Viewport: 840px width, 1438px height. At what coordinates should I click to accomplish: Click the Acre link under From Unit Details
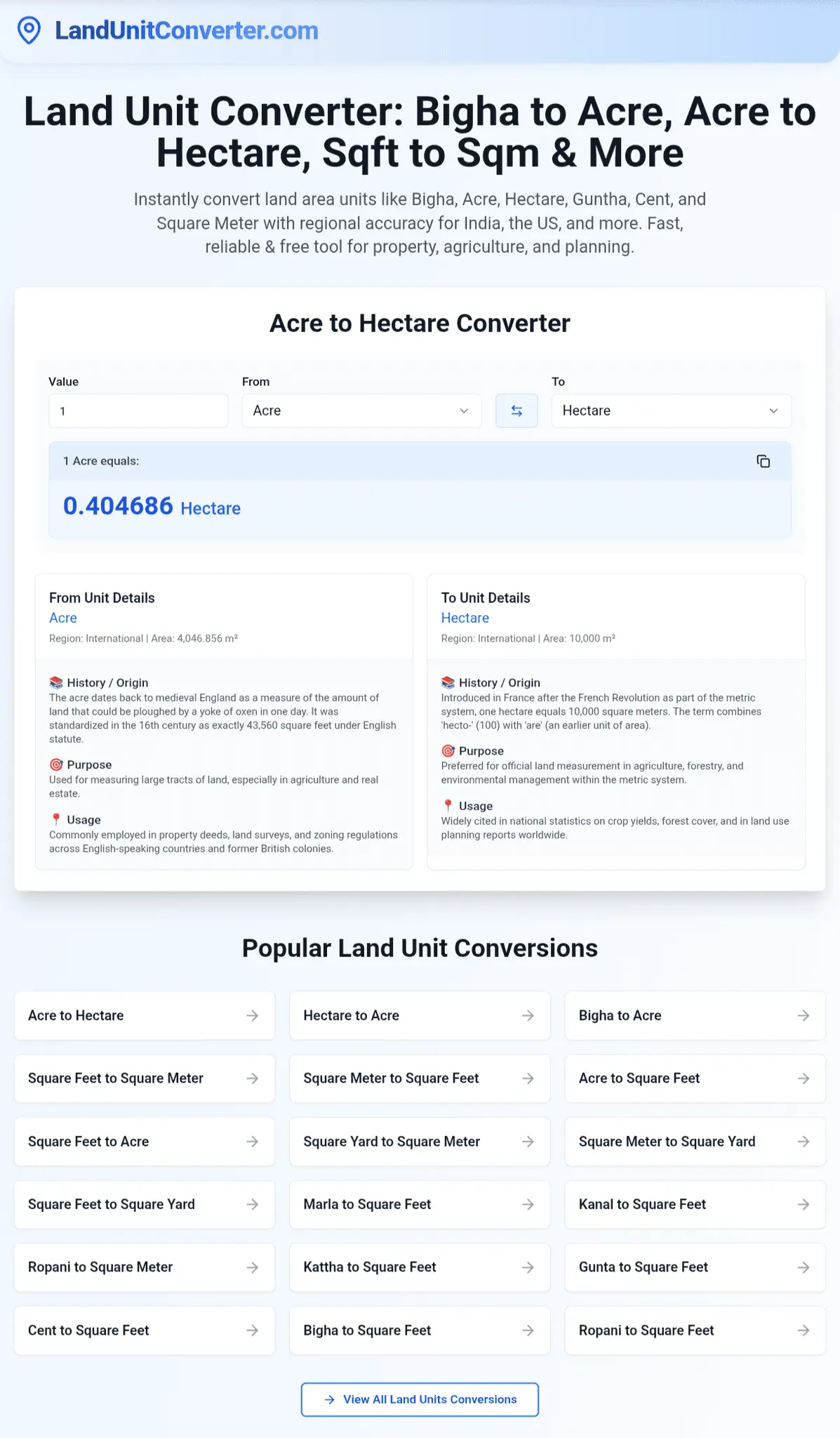[x=63, y=618]
